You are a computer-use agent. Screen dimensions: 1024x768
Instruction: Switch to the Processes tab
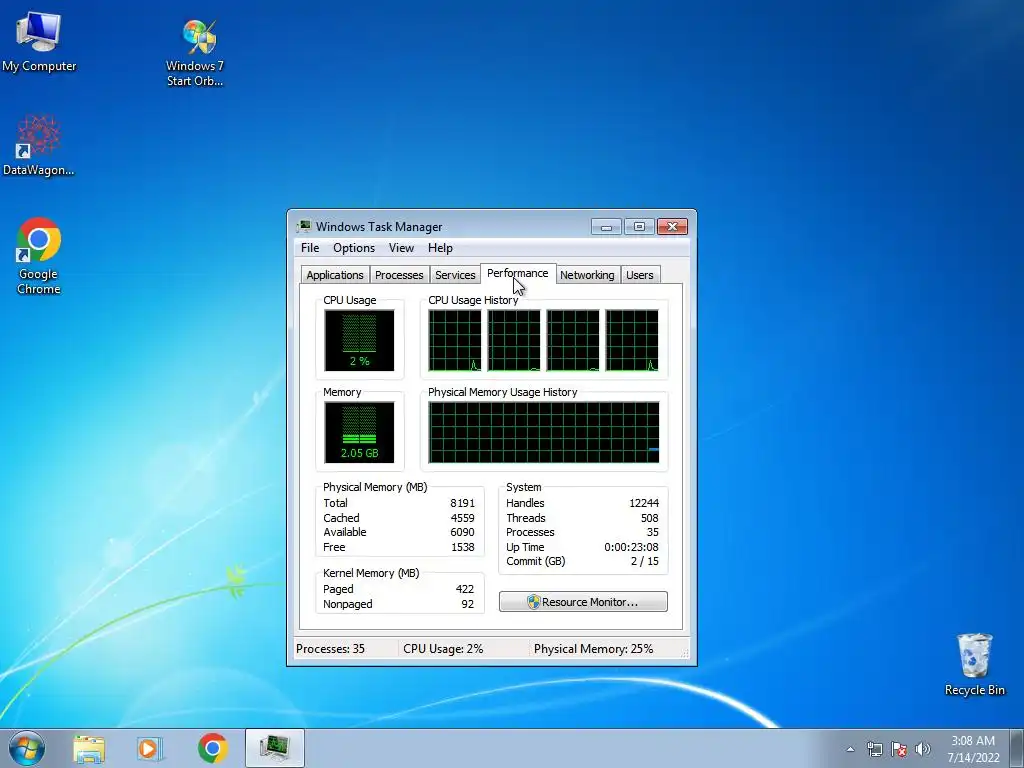point(399,275)
